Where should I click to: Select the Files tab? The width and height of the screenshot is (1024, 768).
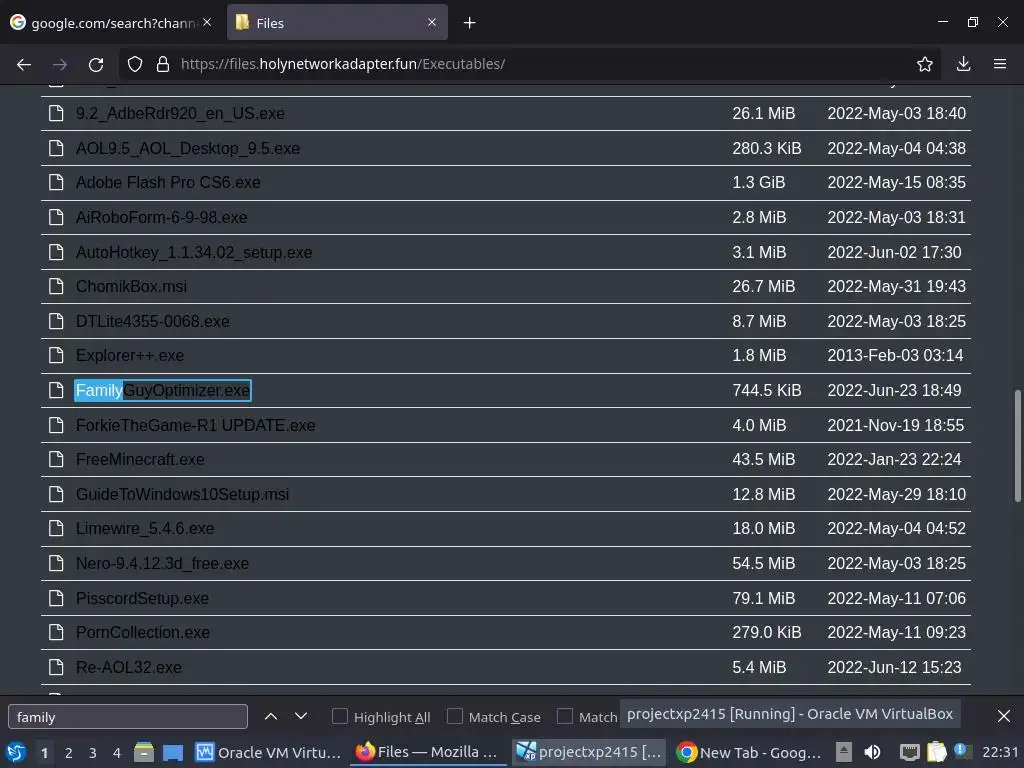pyautogui.click(x=337, y=23)
